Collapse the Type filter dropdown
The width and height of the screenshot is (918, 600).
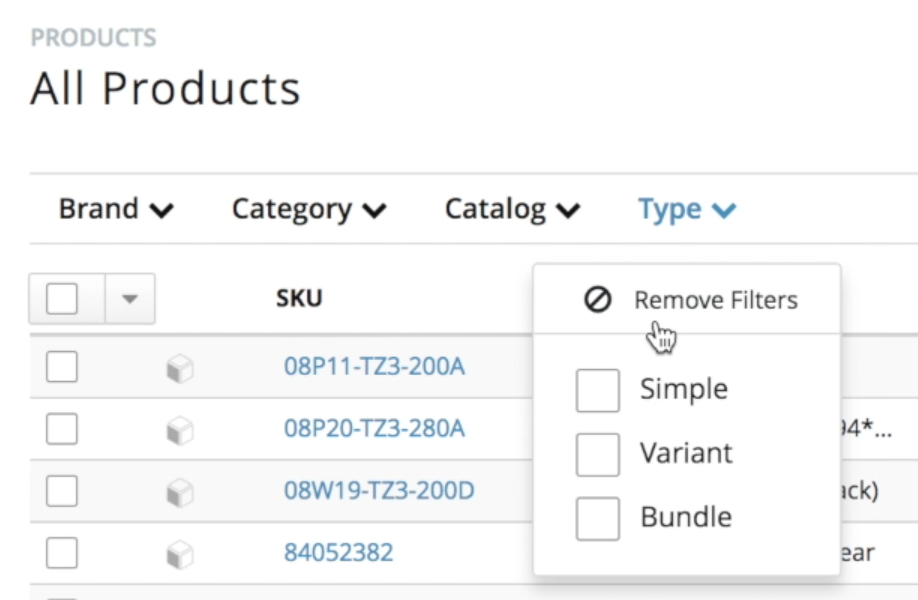point(687,209)
